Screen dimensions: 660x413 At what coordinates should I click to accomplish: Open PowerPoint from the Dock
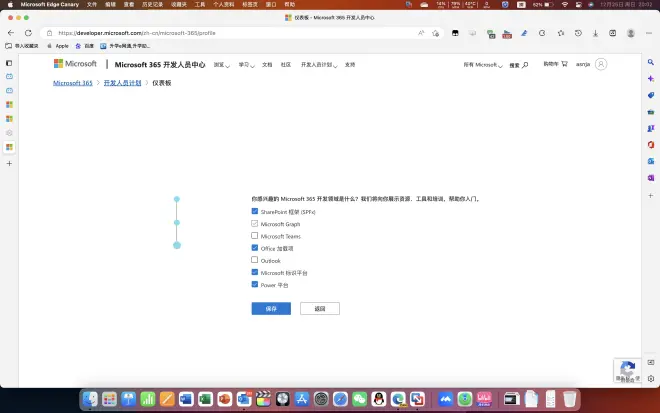click(224, 399)
